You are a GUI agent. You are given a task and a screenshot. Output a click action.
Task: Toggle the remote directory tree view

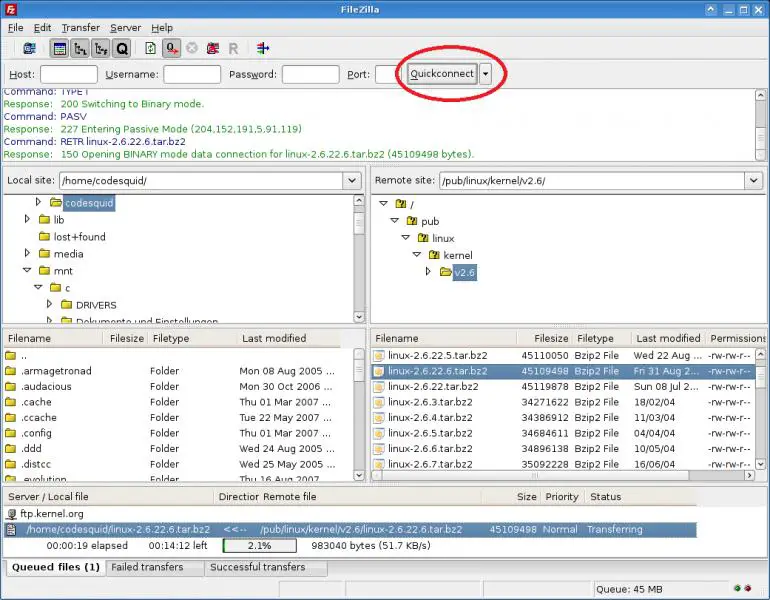click(x=101, y=49)
